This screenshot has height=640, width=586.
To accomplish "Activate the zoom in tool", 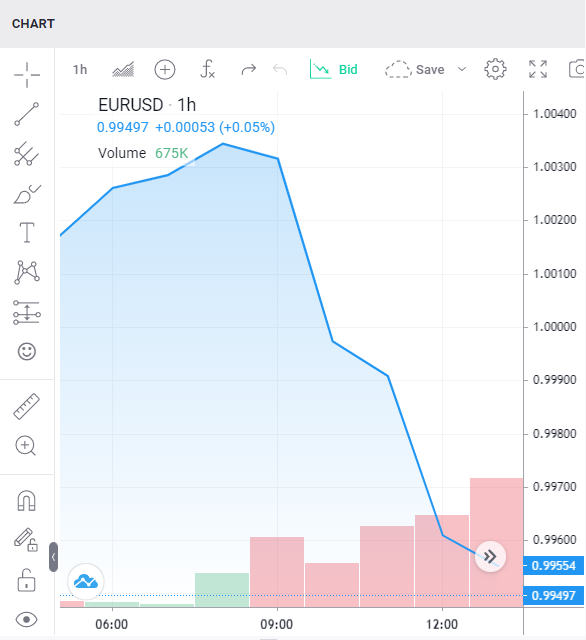I will 26,446.
